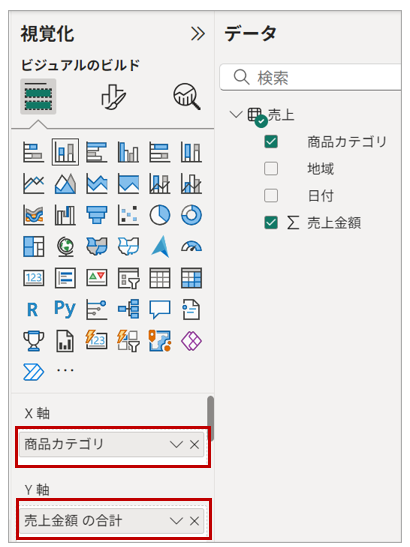
Task: Collapse the 売上 table tree
Action: (x=236, y=114)
